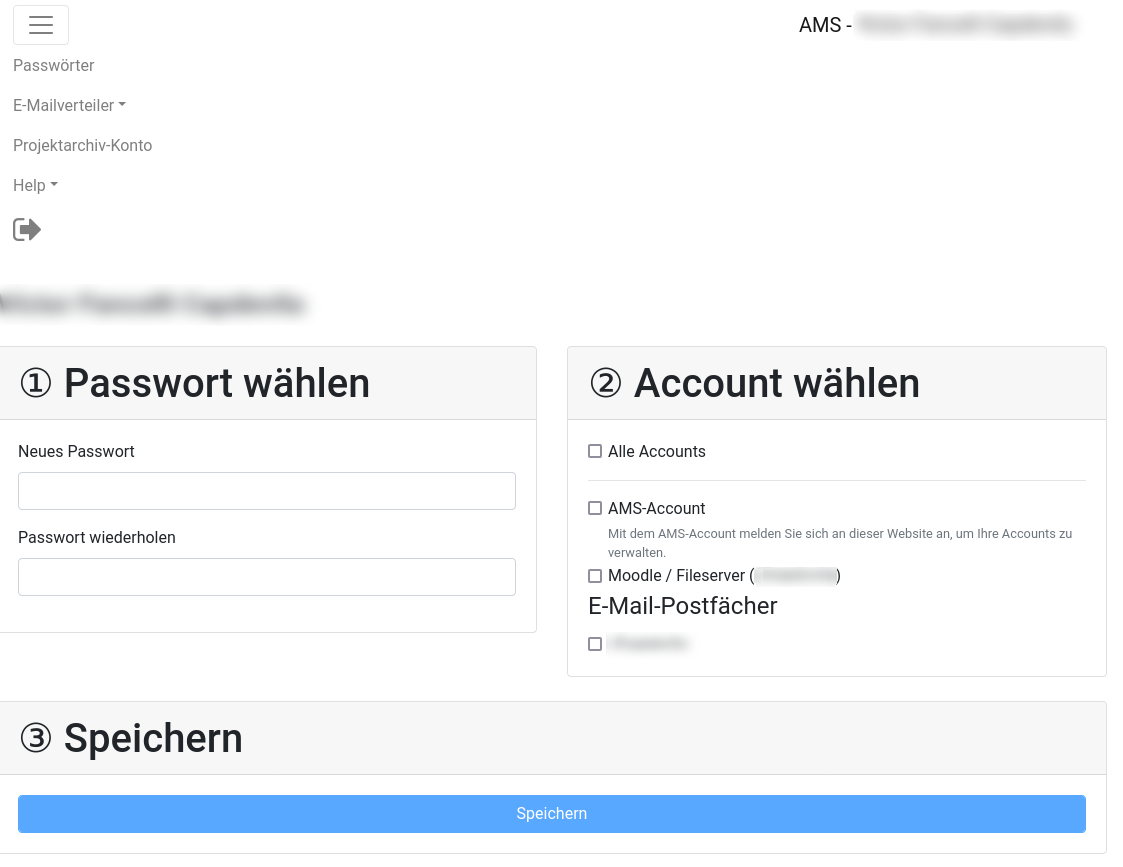The width and height of the screenshot is (1123, 867).
Task: Open the hamburger navigation menu
Action: tap(41, 25)
